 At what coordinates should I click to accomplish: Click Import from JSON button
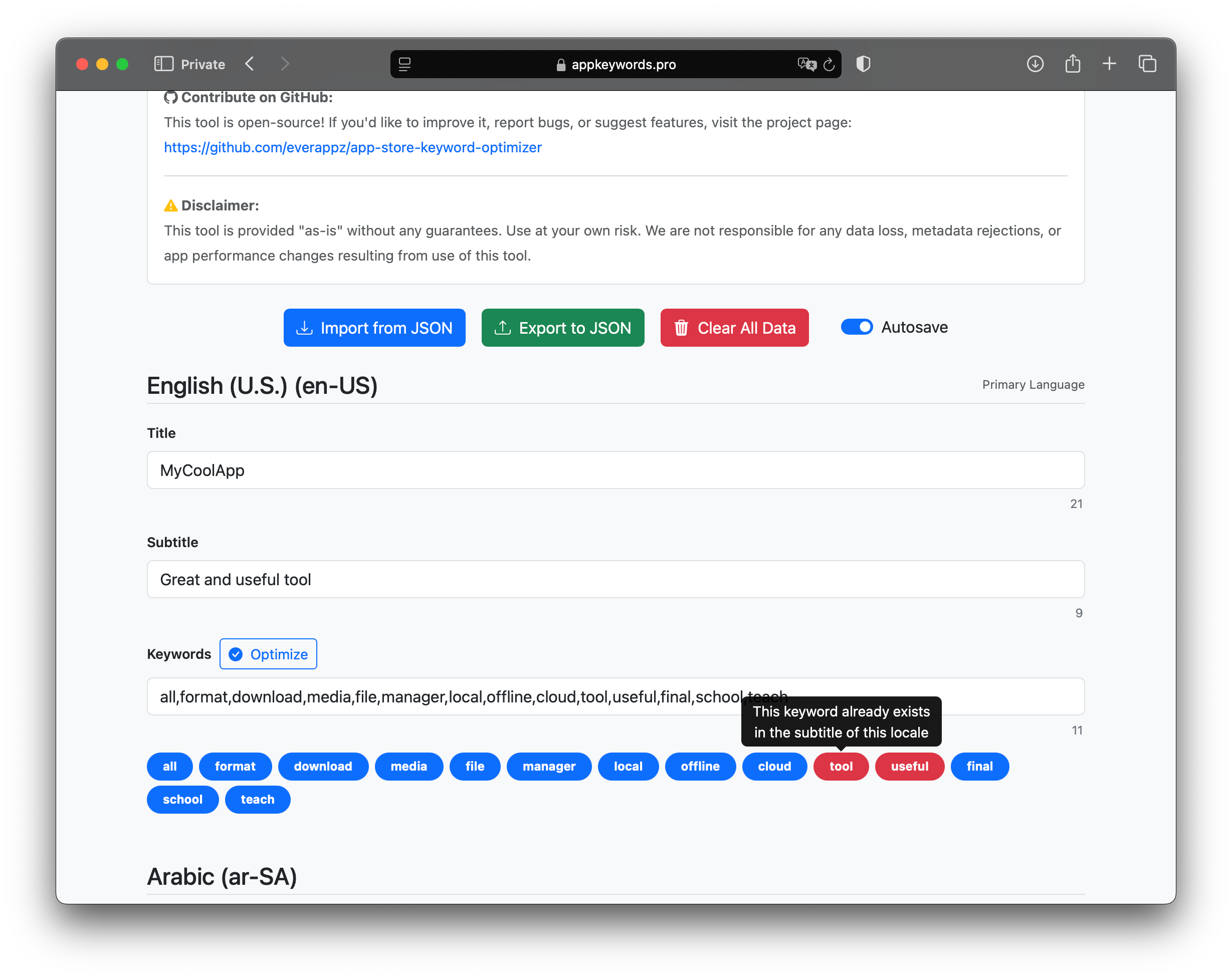pos(374,328)
